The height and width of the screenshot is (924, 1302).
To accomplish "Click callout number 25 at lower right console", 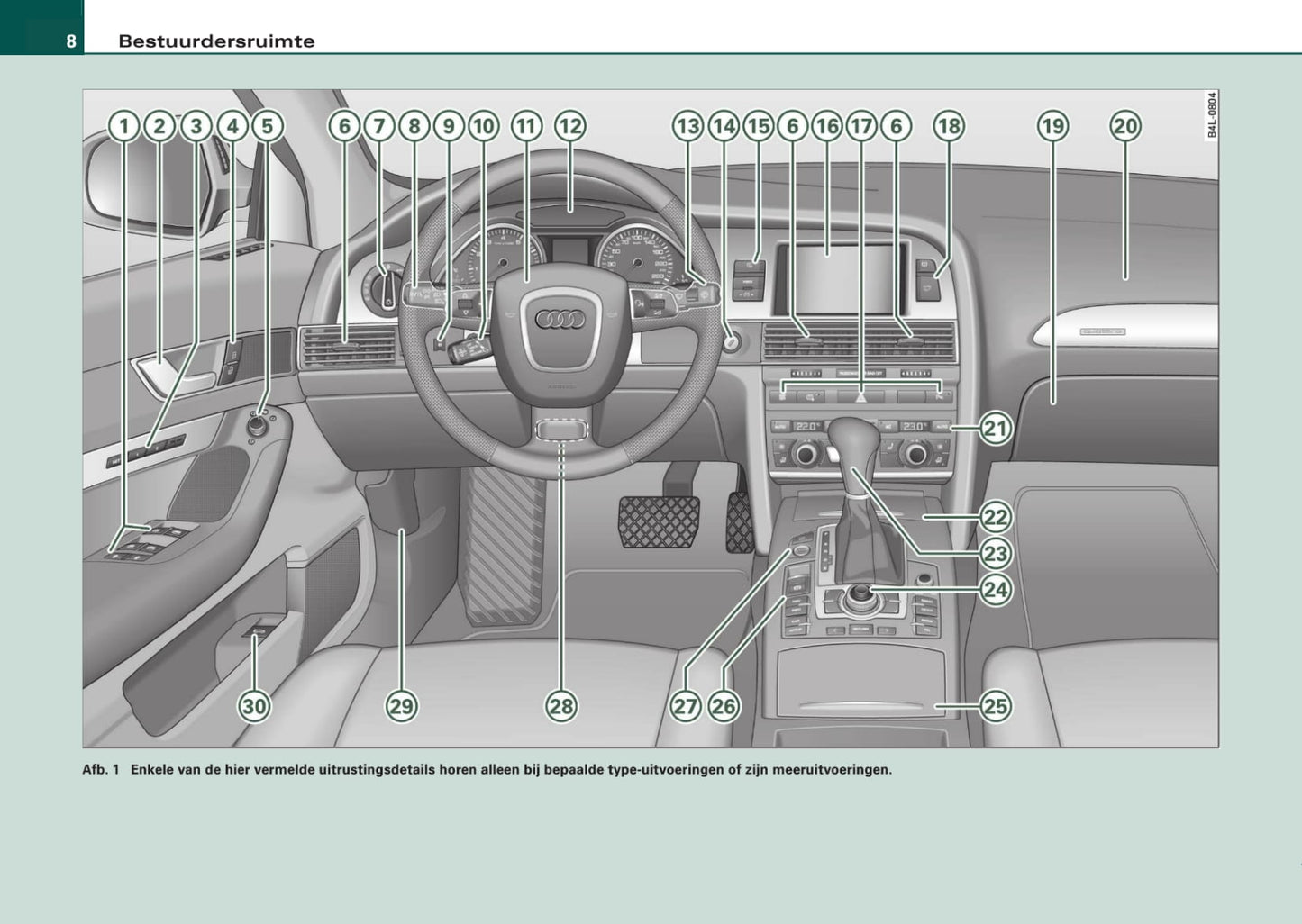I will pyautogui.click(x=995, y=707).
